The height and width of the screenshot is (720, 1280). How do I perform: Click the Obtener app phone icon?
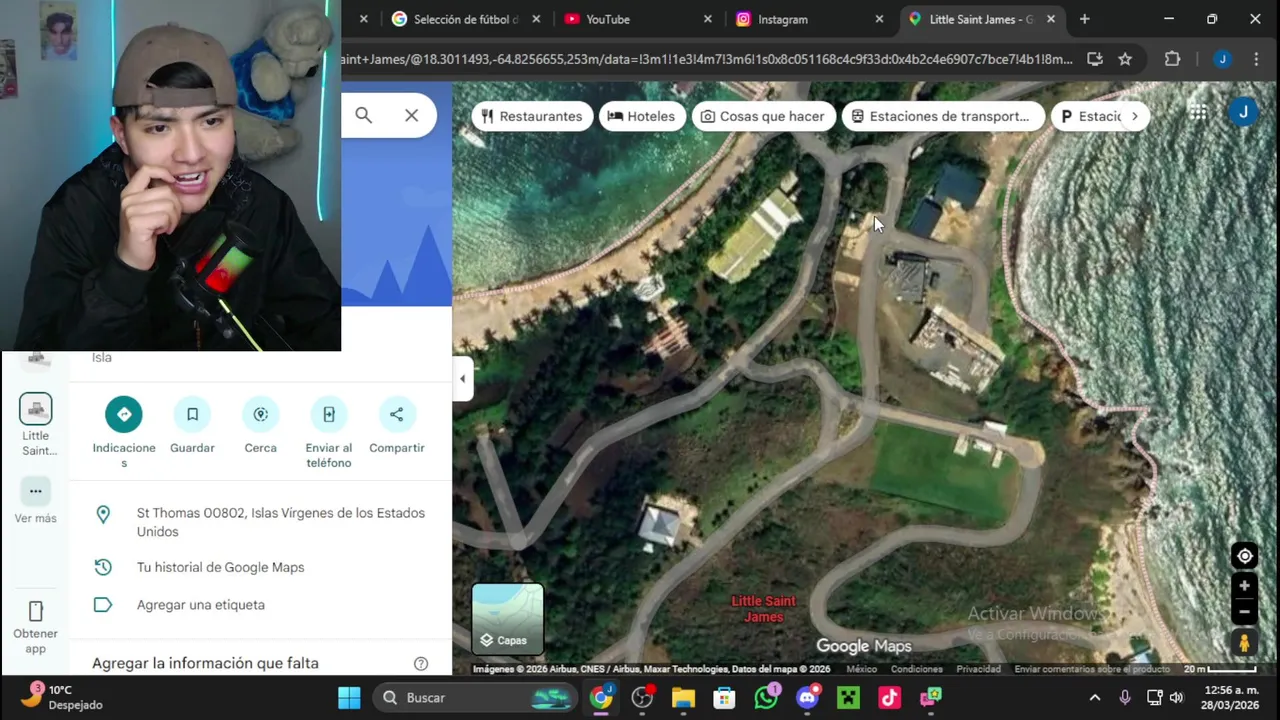(x=36, y=611)
